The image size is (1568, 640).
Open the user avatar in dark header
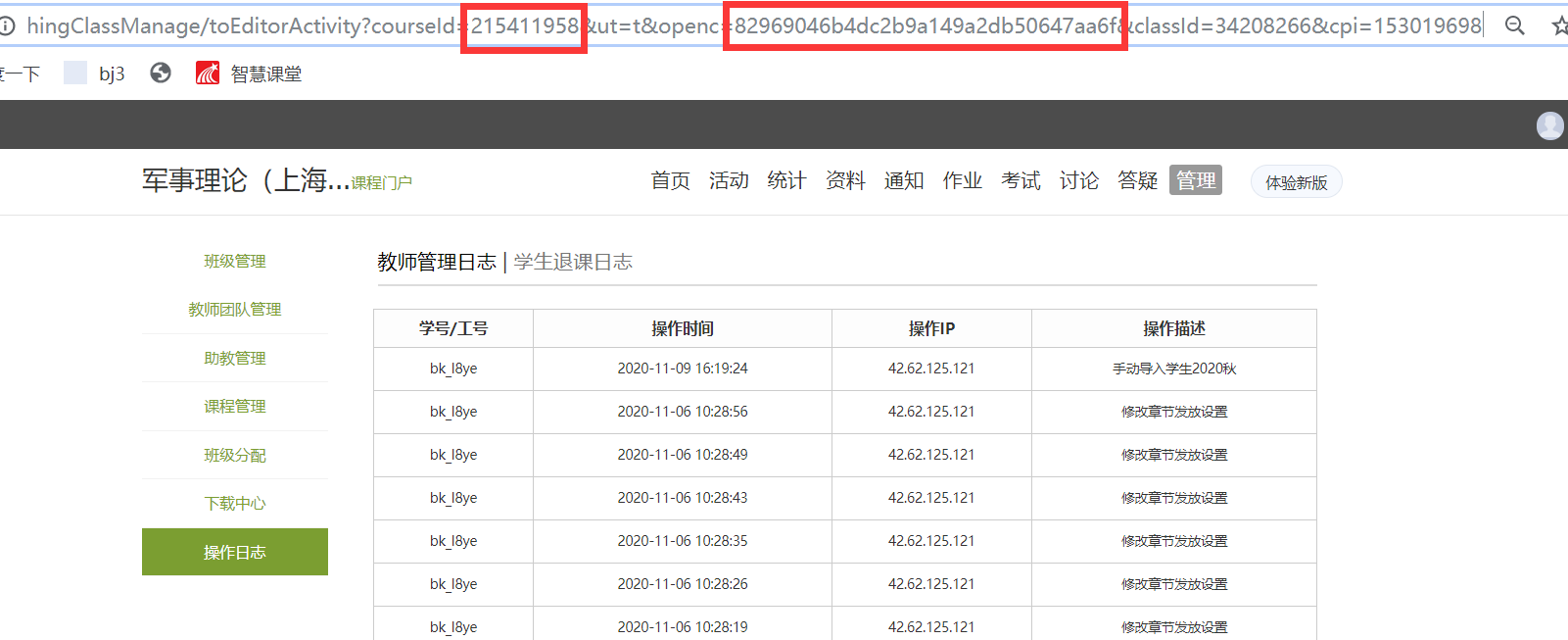click(x=1549, y=124)
